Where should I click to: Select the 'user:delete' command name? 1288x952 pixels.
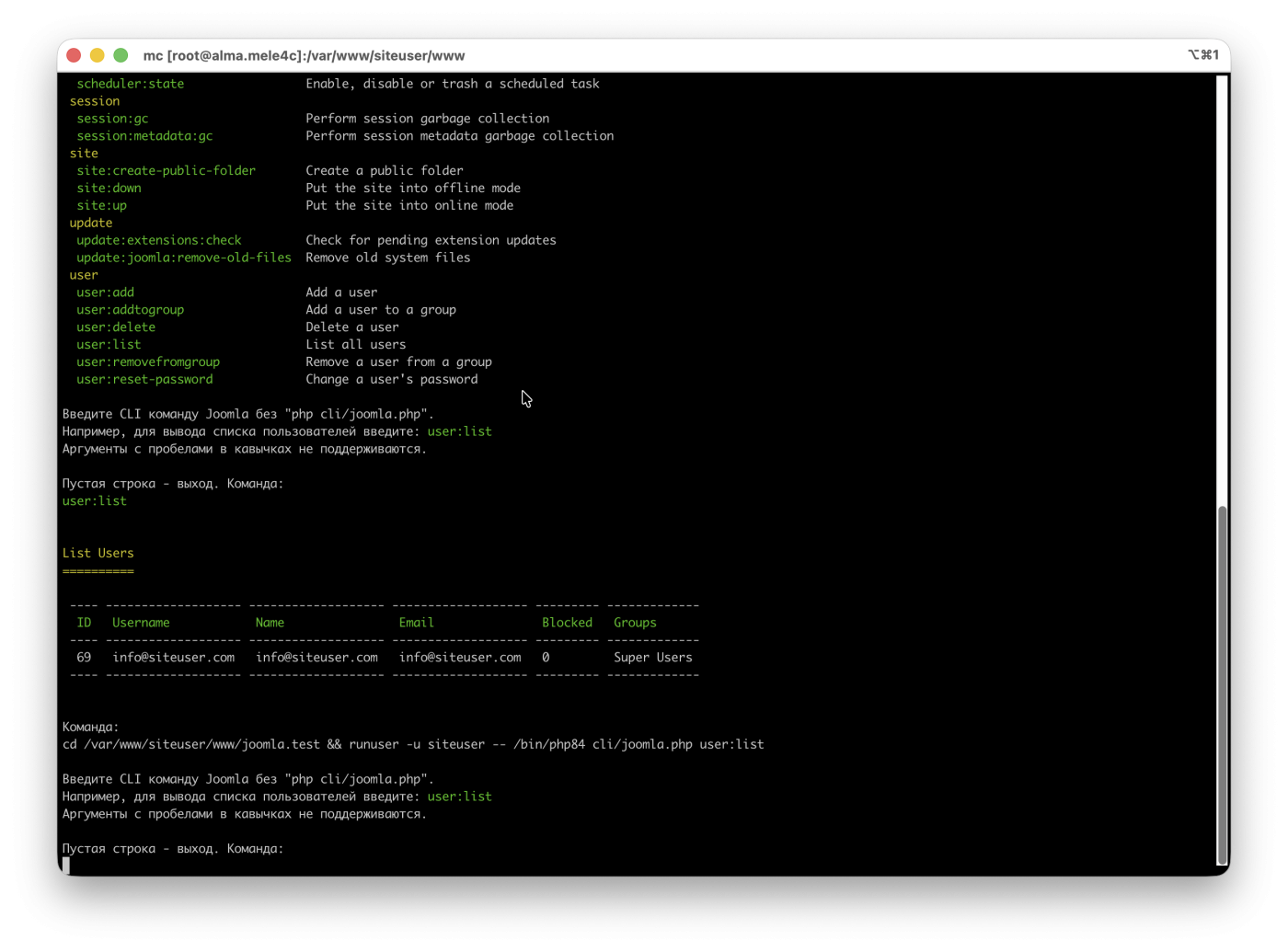116,328
